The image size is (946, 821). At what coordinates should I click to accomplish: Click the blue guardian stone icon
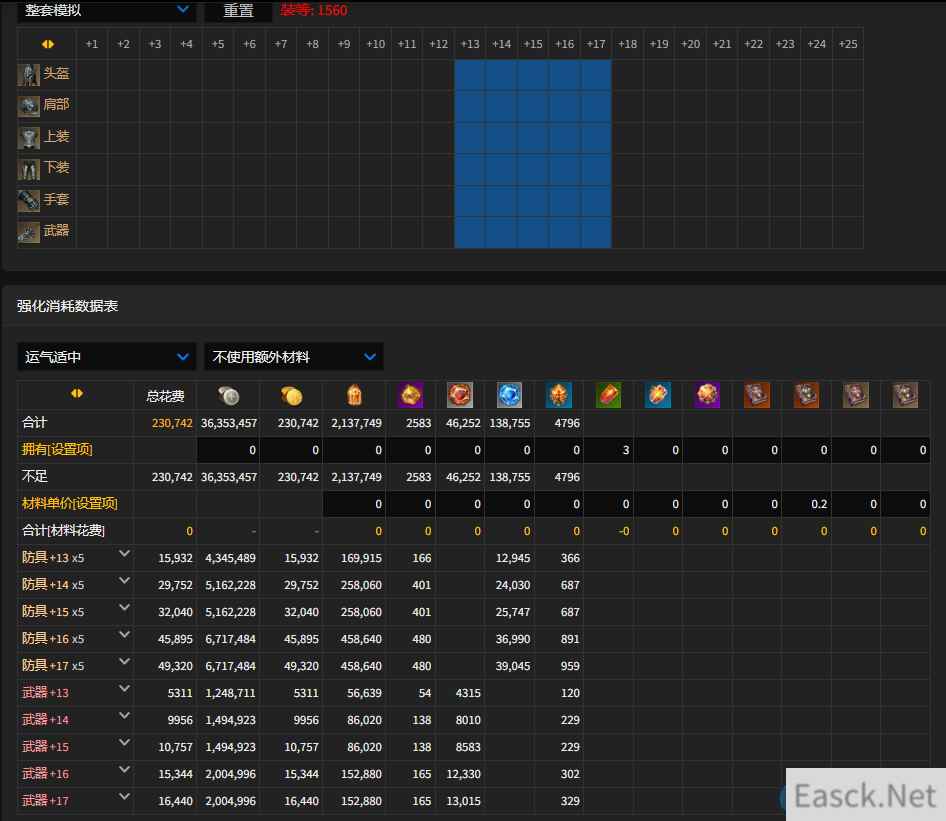tap(509, 395)
